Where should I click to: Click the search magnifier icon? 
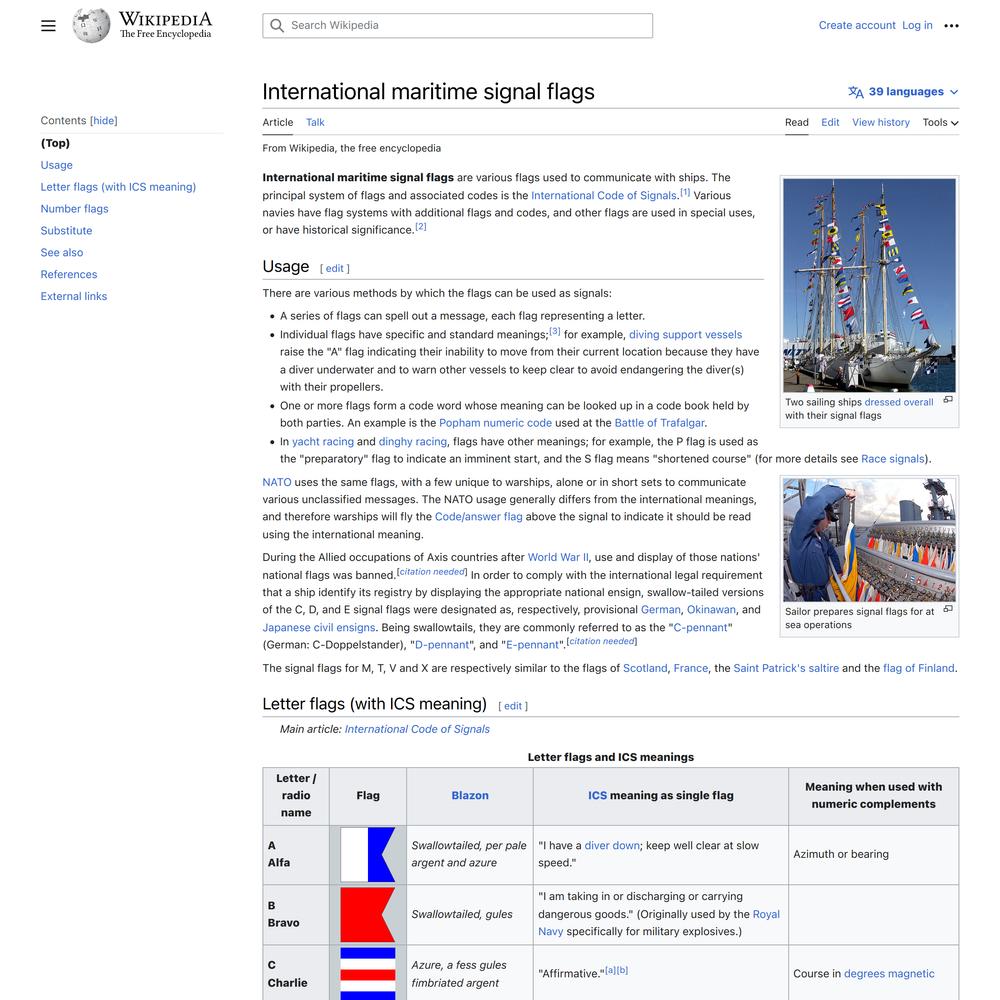pyautogui.click(x=277, y=26)
